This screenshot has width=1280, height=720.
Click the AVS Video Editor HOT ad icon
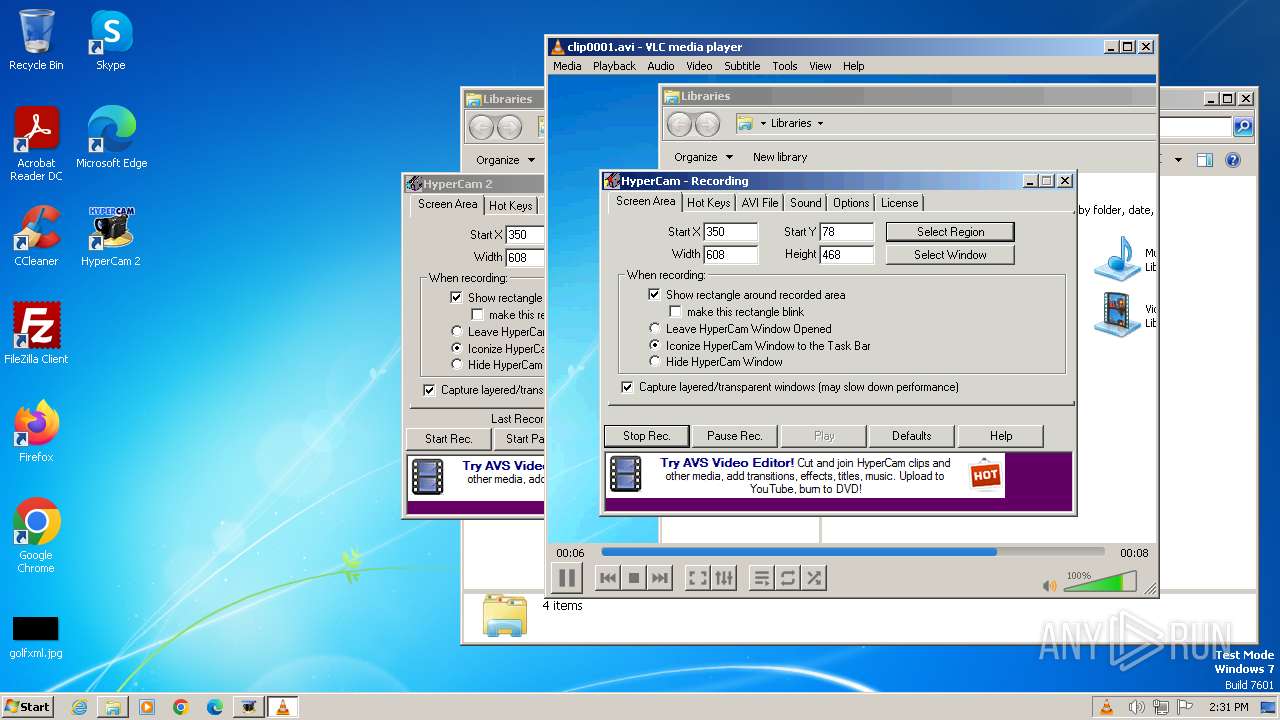986,475
